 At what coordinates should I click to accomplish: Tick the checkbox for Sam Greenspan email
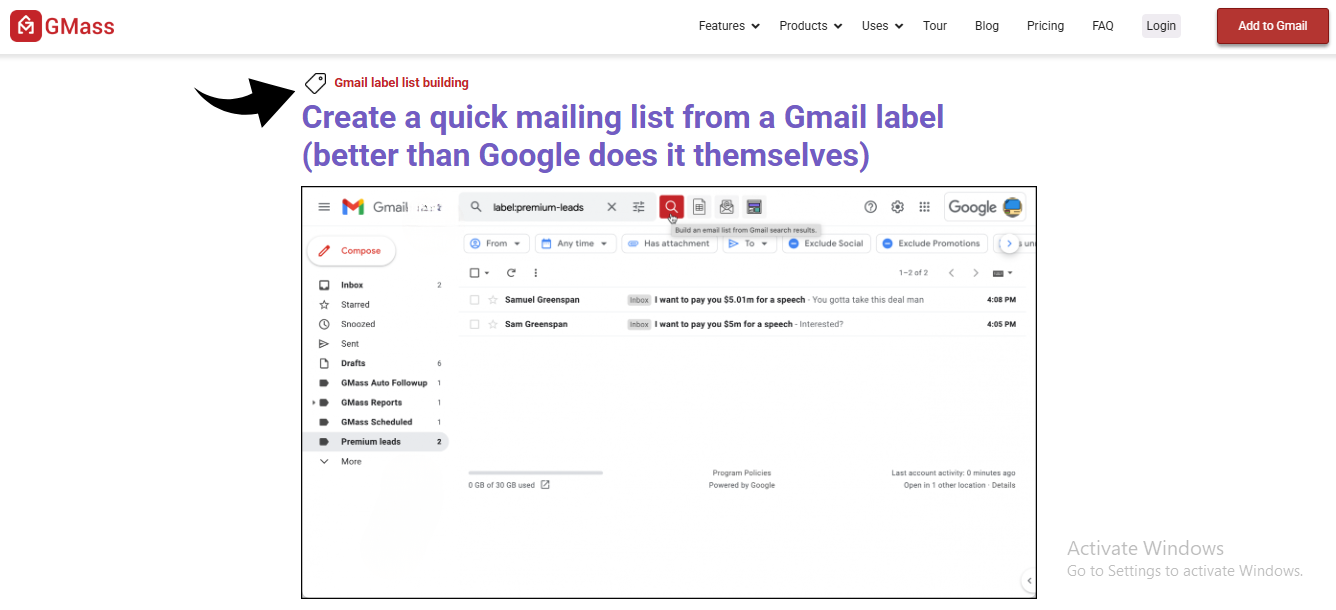point(475,324)
